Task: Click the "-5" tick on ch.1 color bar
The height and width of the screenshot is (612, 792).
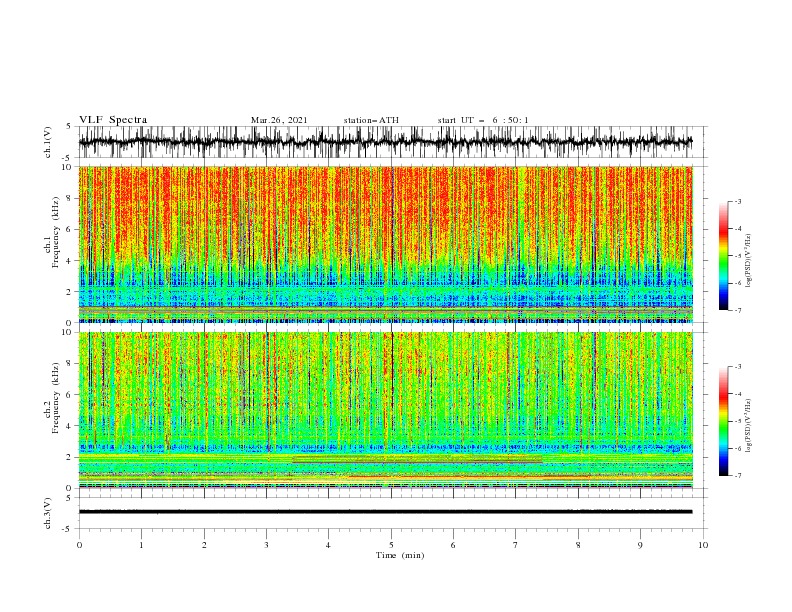Action: pyautogui.click(x=738, y=256)
